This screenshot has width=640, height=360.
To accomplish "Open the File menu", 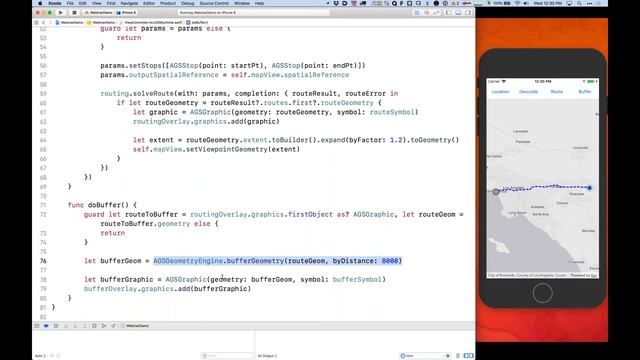I will 70,3.
